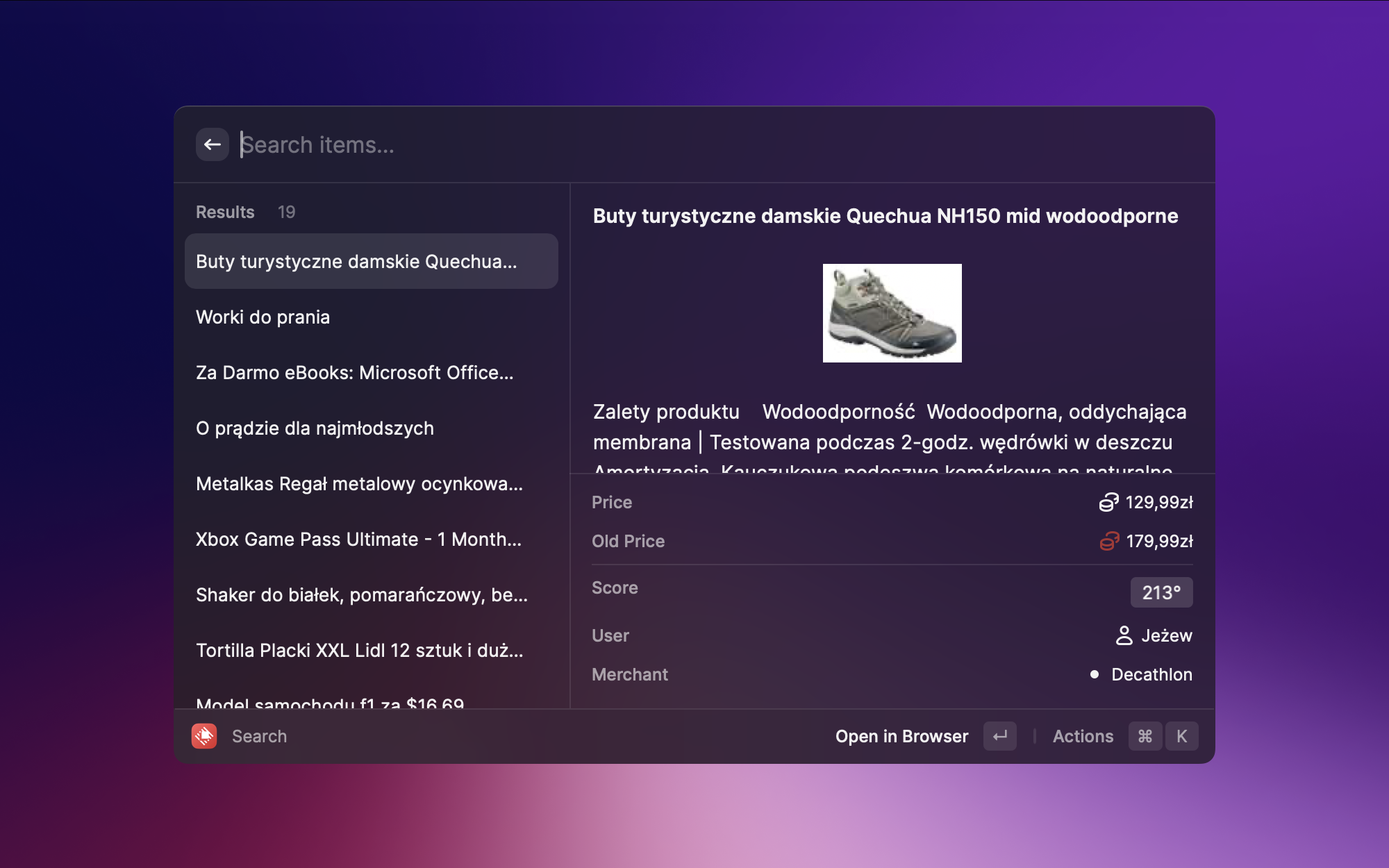Screen dimensions: 1389x868
Task: Click the hiking shoe product thumbnail
Action: [x=892, y=313]
